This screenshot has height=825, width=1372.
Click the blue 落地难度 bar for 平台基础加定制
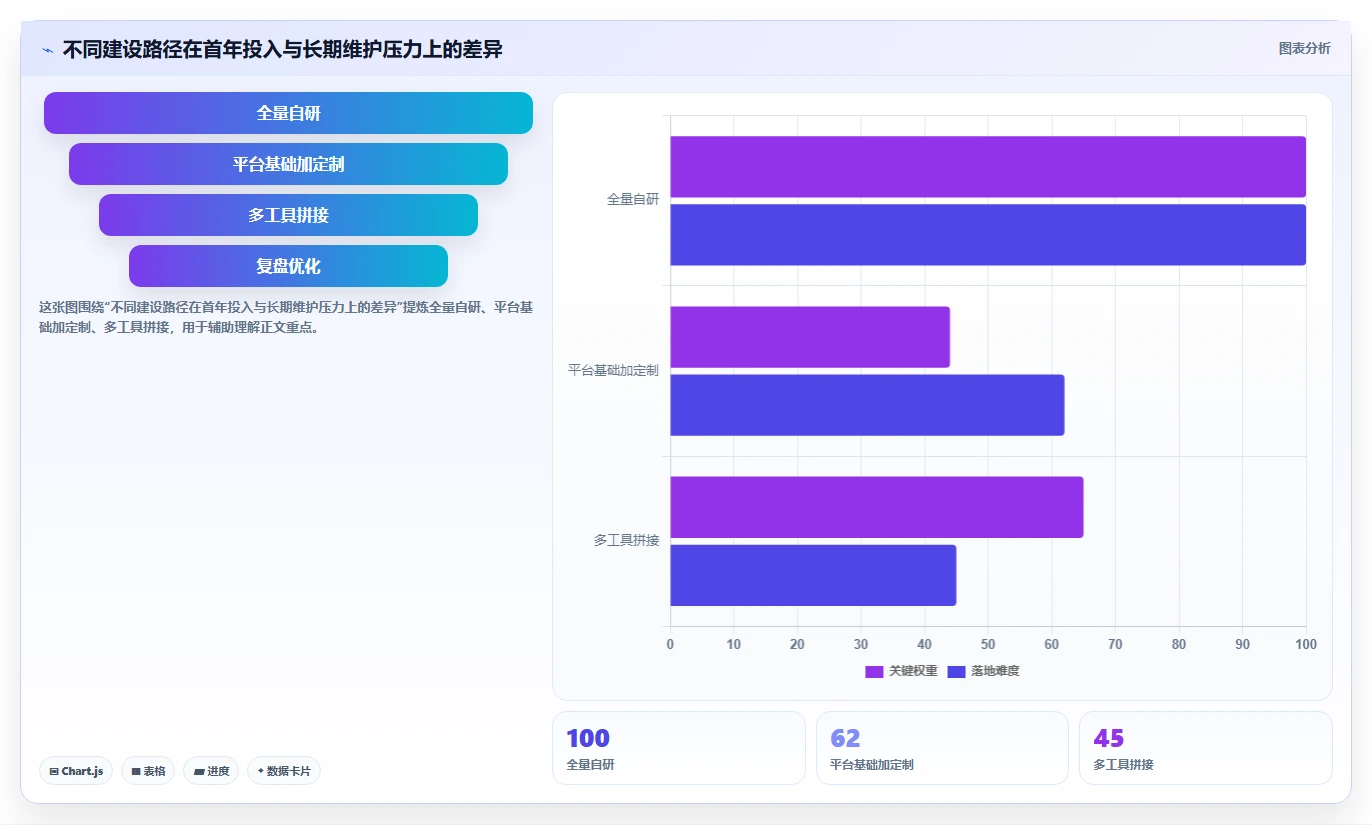(x=867, y=405)
